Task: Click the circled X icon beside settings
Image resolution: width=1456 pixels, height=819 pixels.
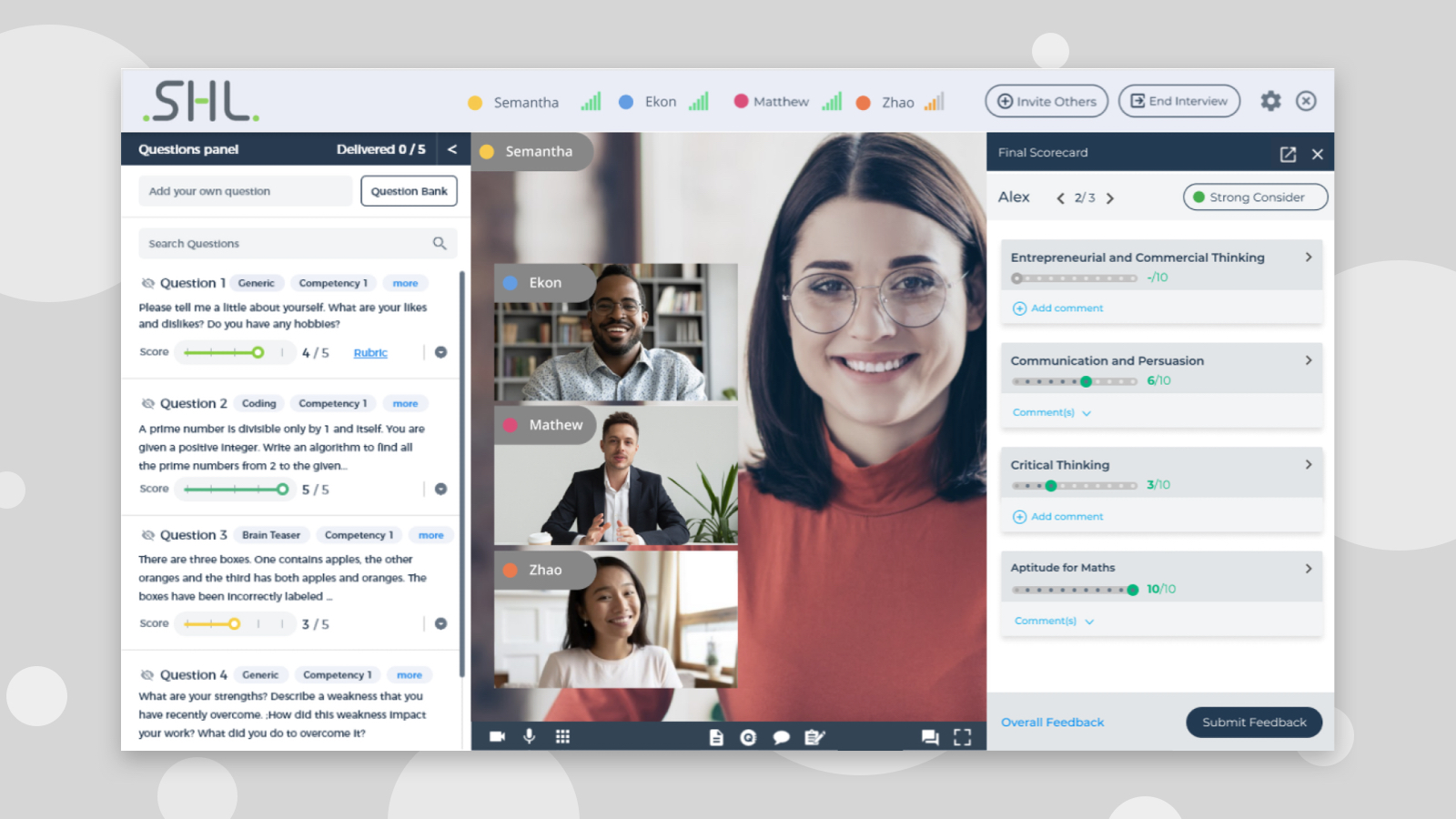Action: coord(1306,101)
